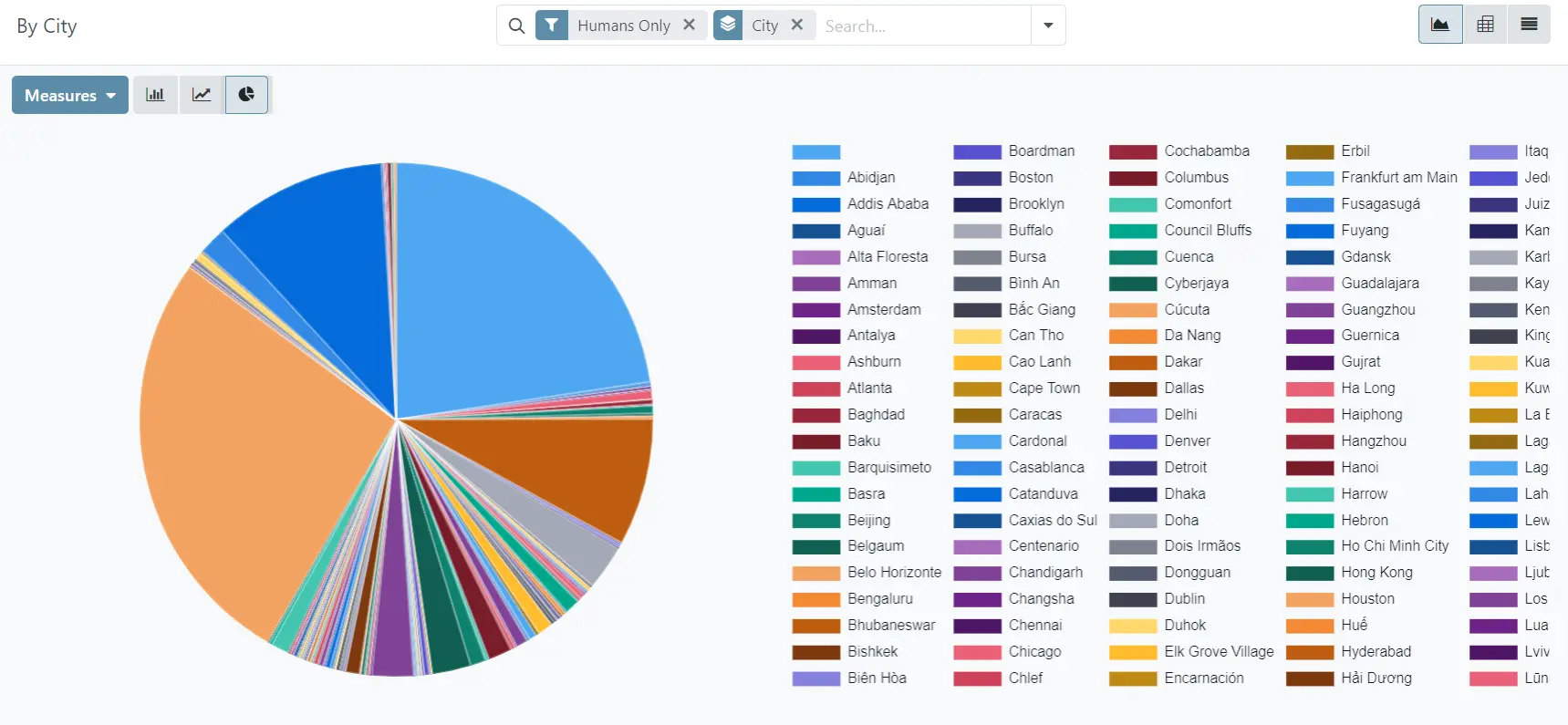Click the Belo Horizonte color swatch
The height and width of the screenshot is (725, 1568).
pyautogui.click(x=815, y=573)
